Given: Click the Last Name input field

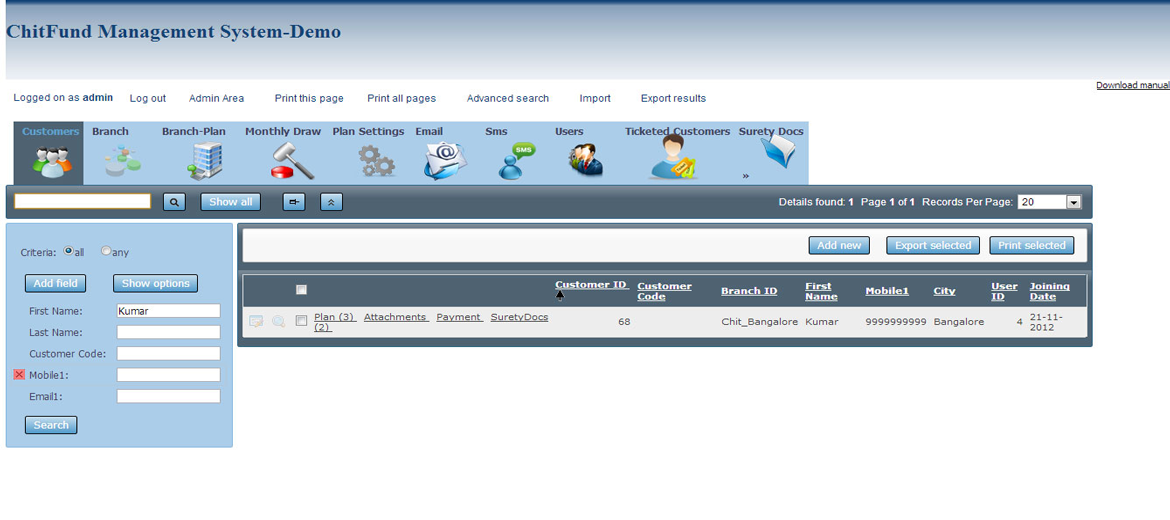Looking at the screenshot, I should click(168, 332).
